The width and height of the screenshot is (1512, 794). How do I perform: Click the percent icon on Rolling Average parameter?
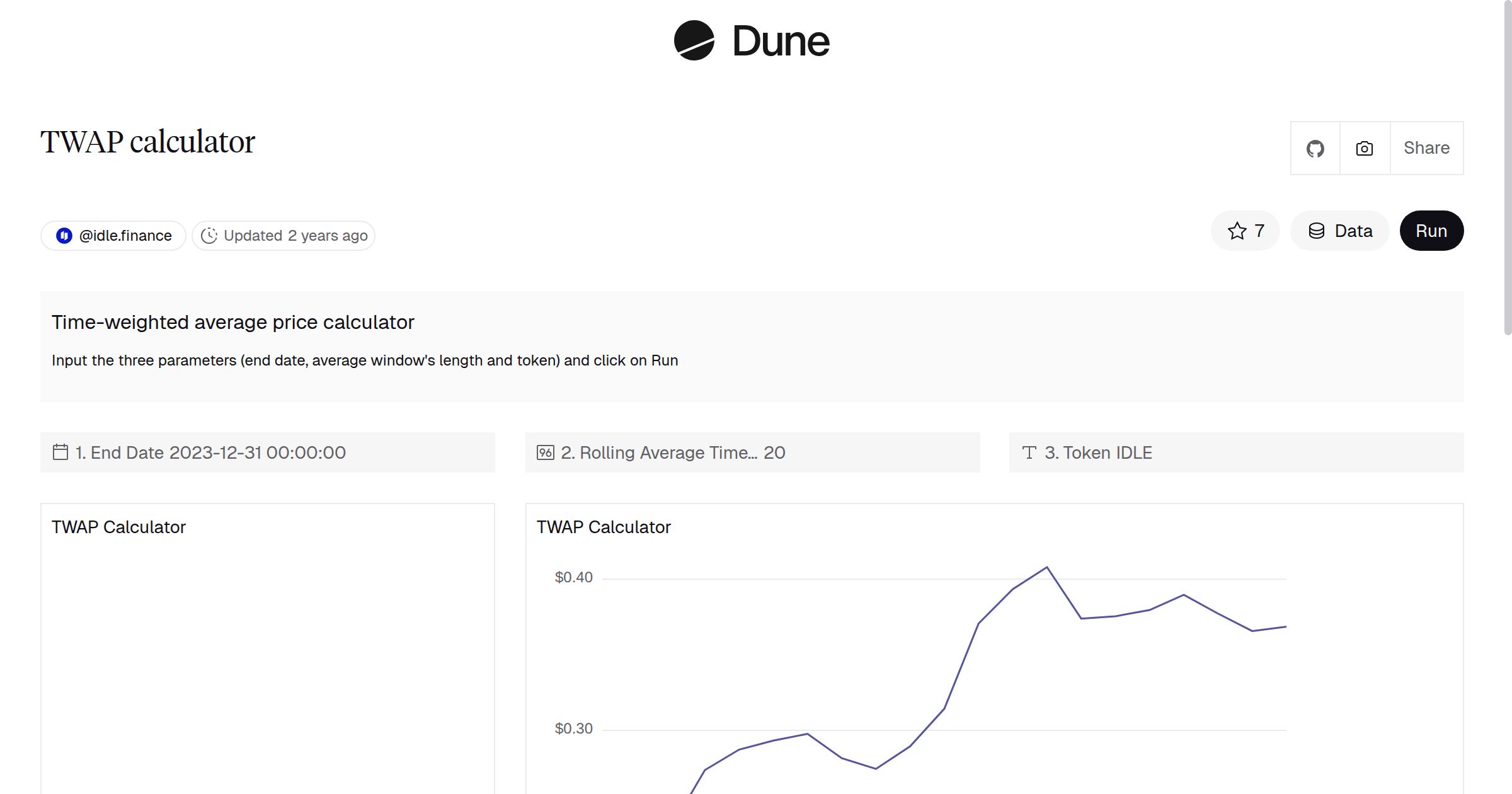point(544,452)
